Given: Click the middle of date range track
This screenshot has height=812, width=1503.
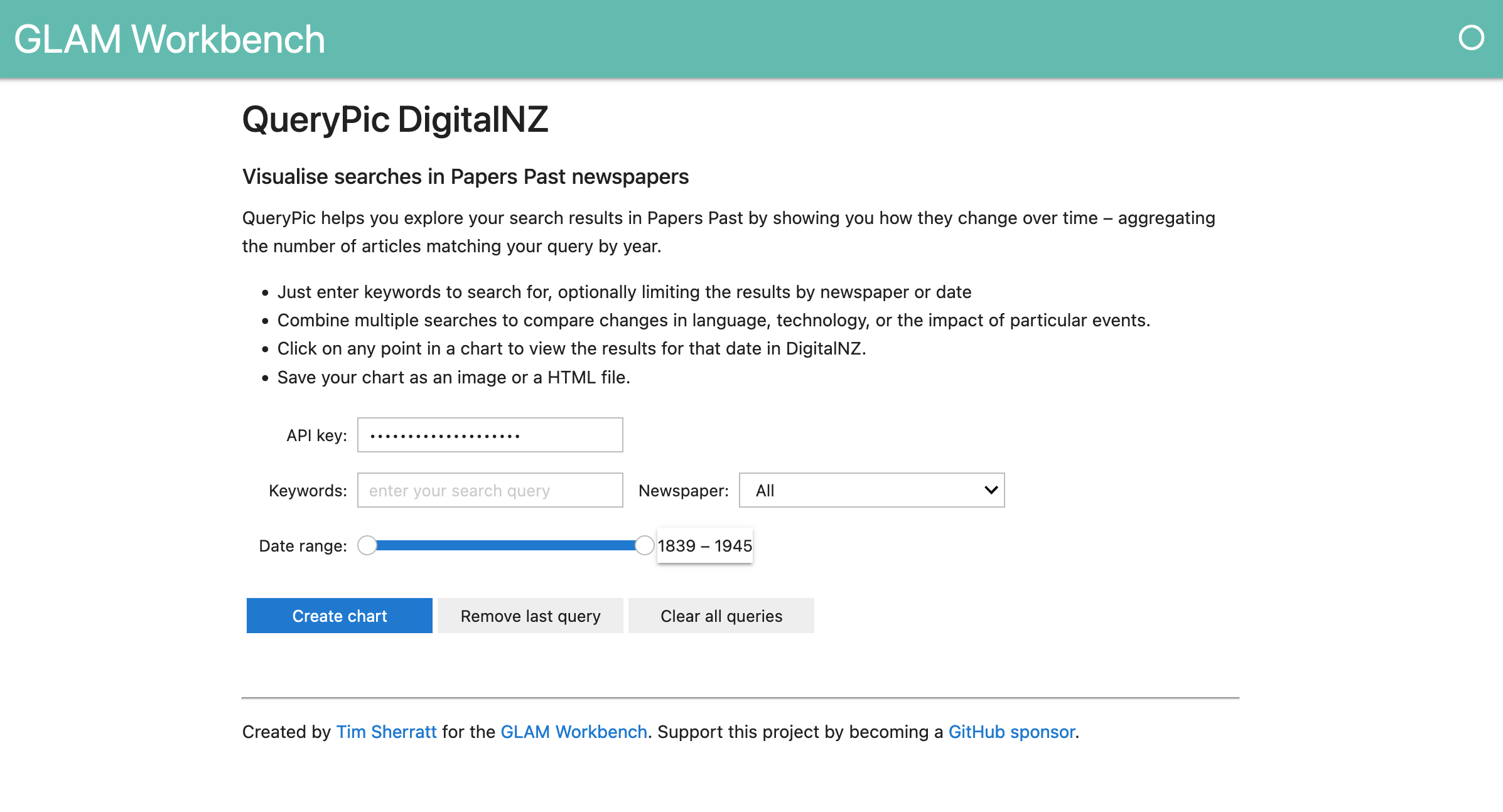Looking at the screenshot, I should [x=505, y=545].
